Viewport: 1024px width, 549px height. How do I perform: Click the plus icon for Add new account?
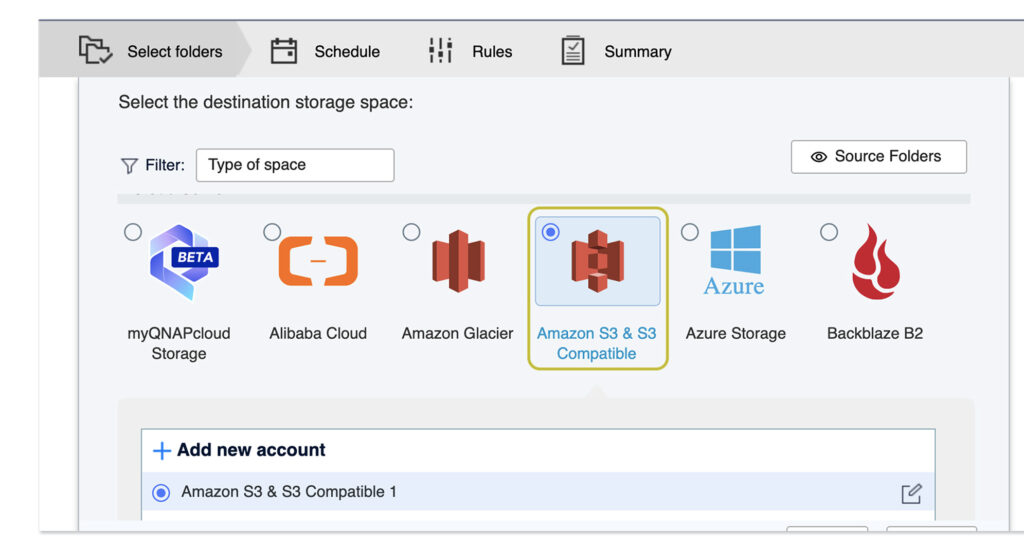[x=161, y=450]
